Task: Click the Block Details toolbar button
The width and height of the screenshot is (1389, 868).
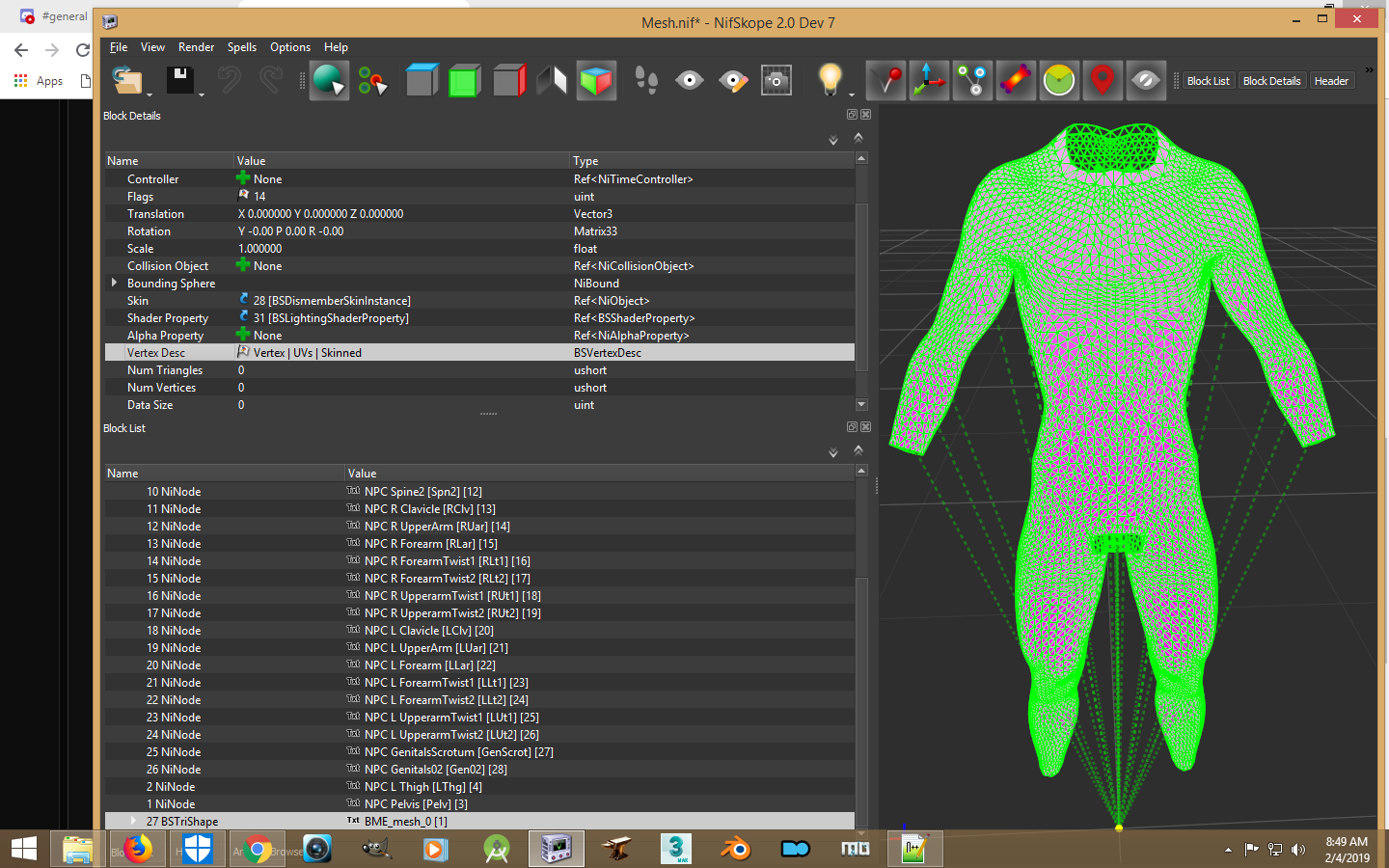Action: tap(1272, 81)
